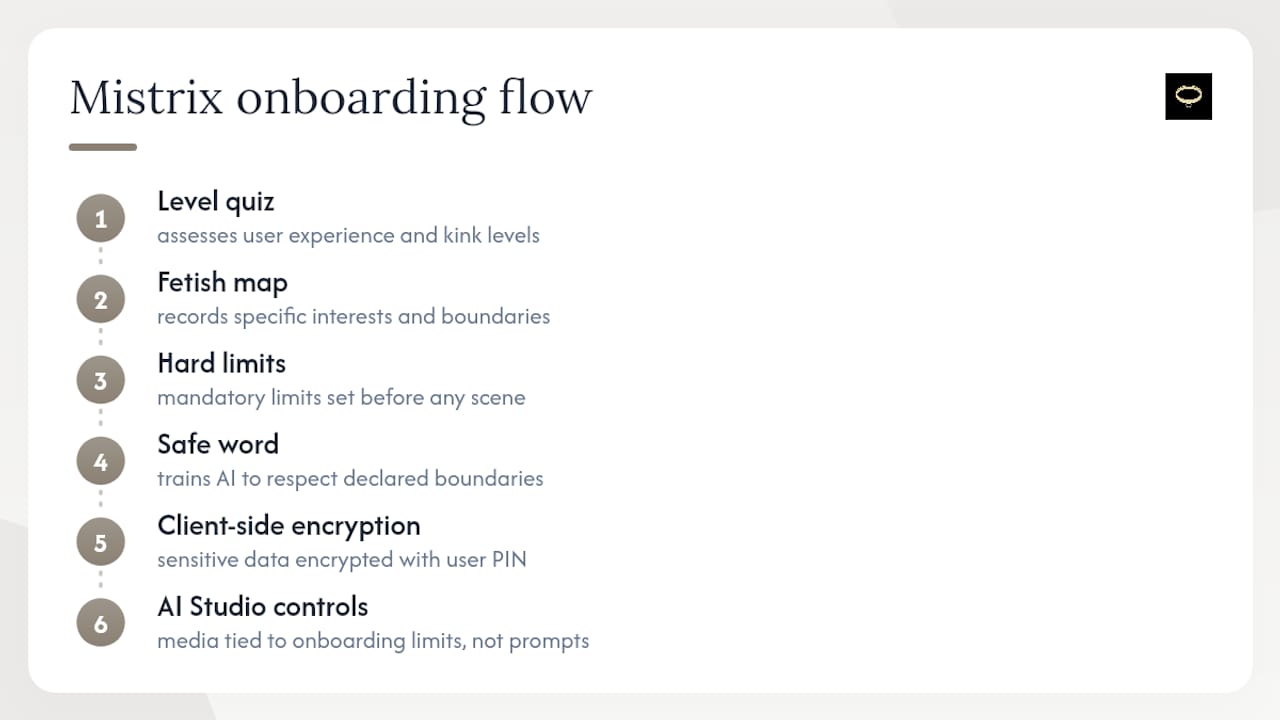Click the black collar logo icon
The width and height of the screenshot is (1280, 720).
(1189, 96)
